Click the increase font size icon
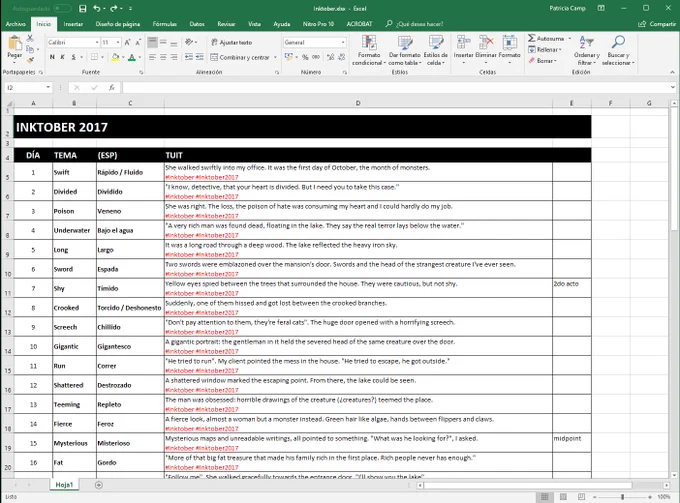Image resolution: width=680 pixels, height=503 pixels. click(x=128, y=42)
